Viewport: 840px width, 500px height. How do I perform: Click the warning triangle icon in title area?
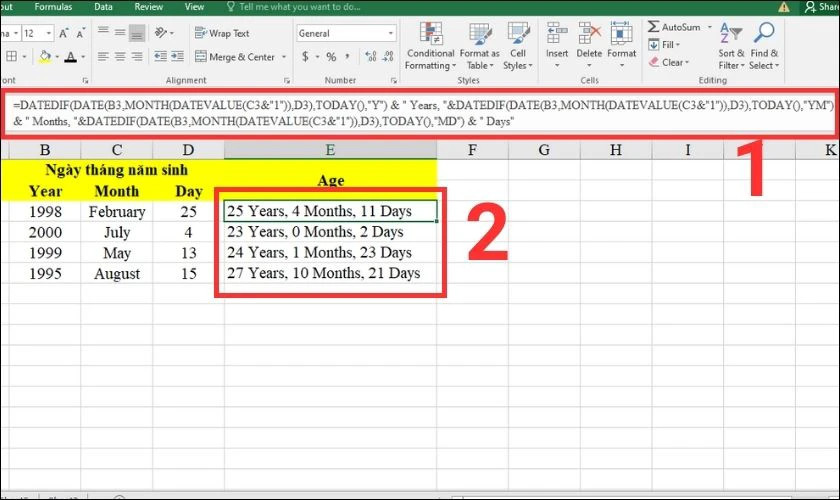coord(784,7)
